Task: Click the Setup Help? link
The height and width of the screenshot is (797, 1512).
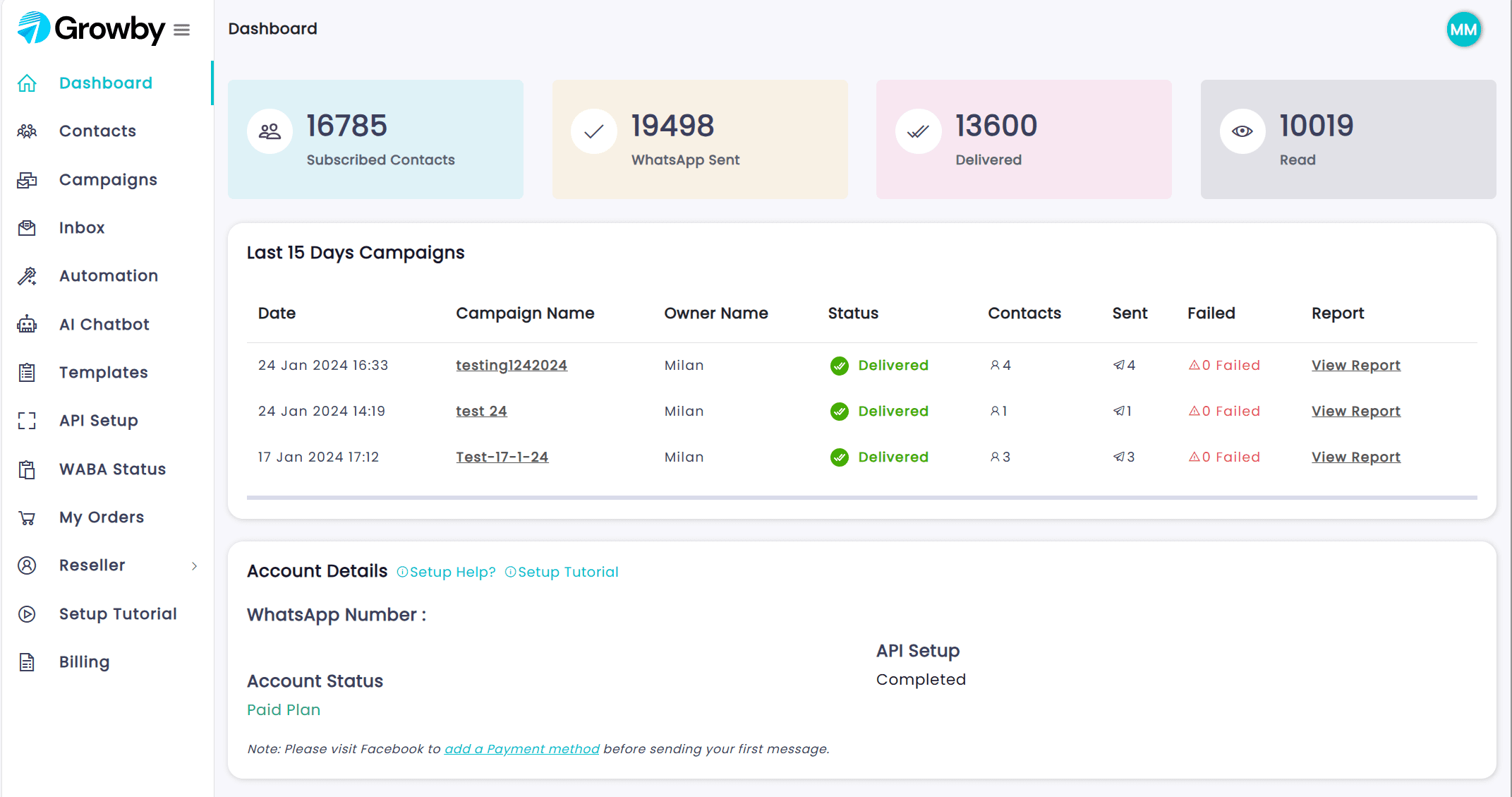Action: (x=447, y=572)
